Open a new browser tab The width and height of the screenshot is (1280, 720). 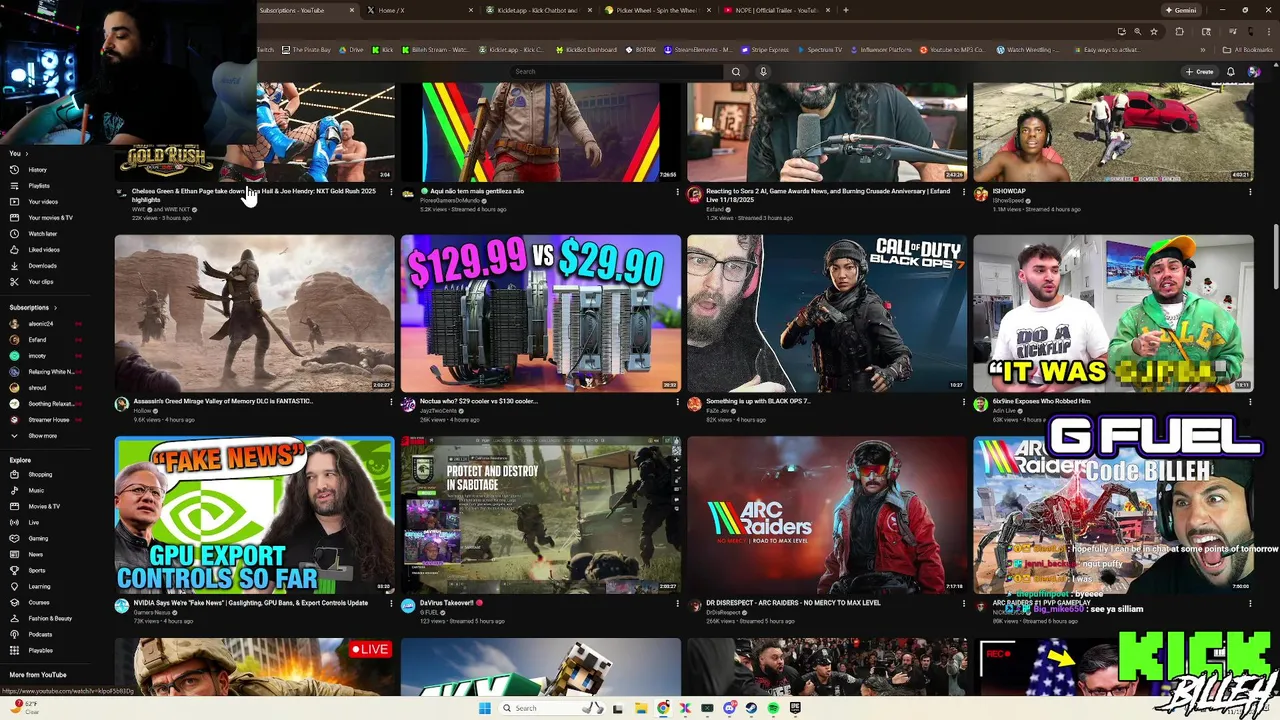(846, 10)
